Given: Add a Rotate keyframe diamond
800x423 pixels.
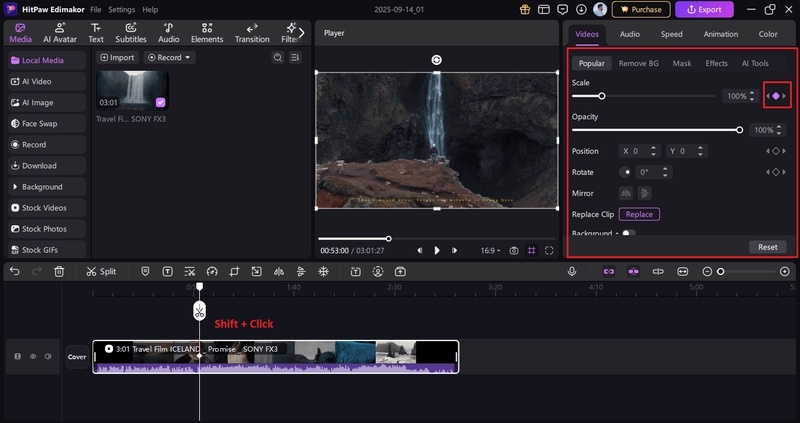Looking at the screenshot, I should 776,172.
